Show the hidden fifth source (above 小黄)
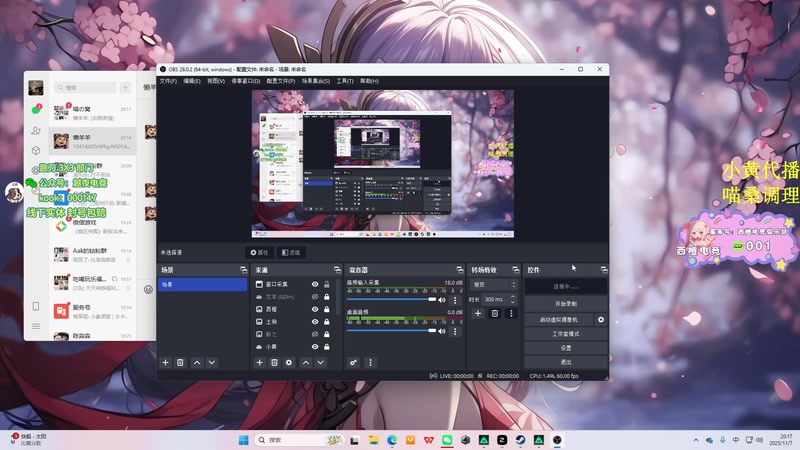 coord(315,334)
